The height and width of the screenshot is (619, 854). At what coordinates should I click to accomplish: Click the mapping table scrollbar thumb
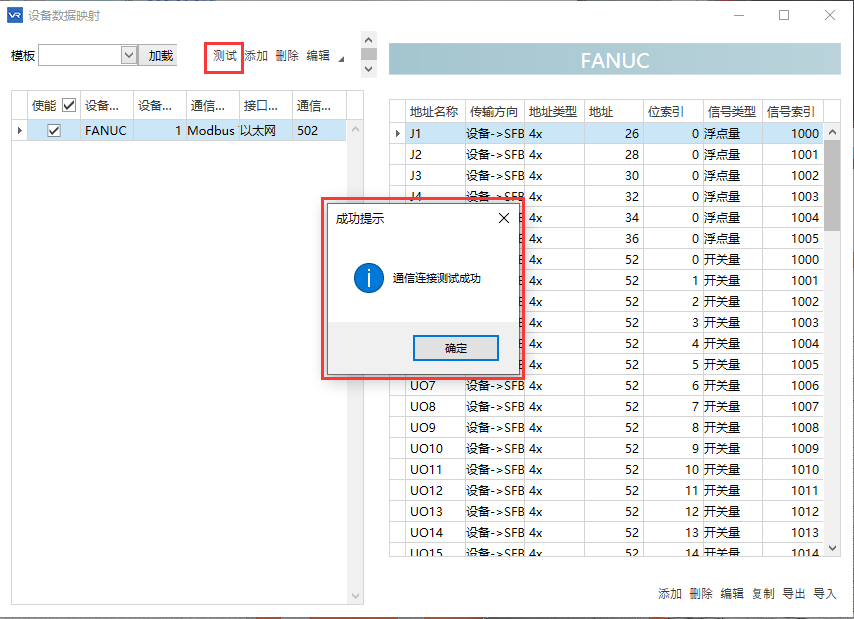[x=832, y=185]
